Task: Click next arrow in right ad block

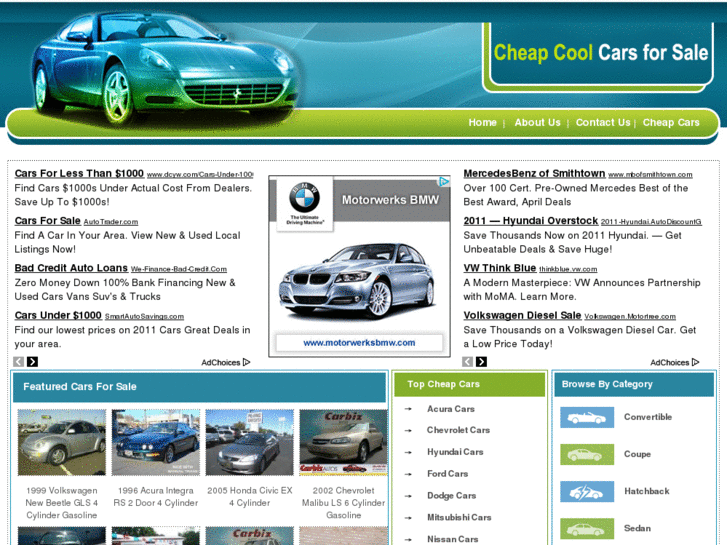Action: point(482,362)
